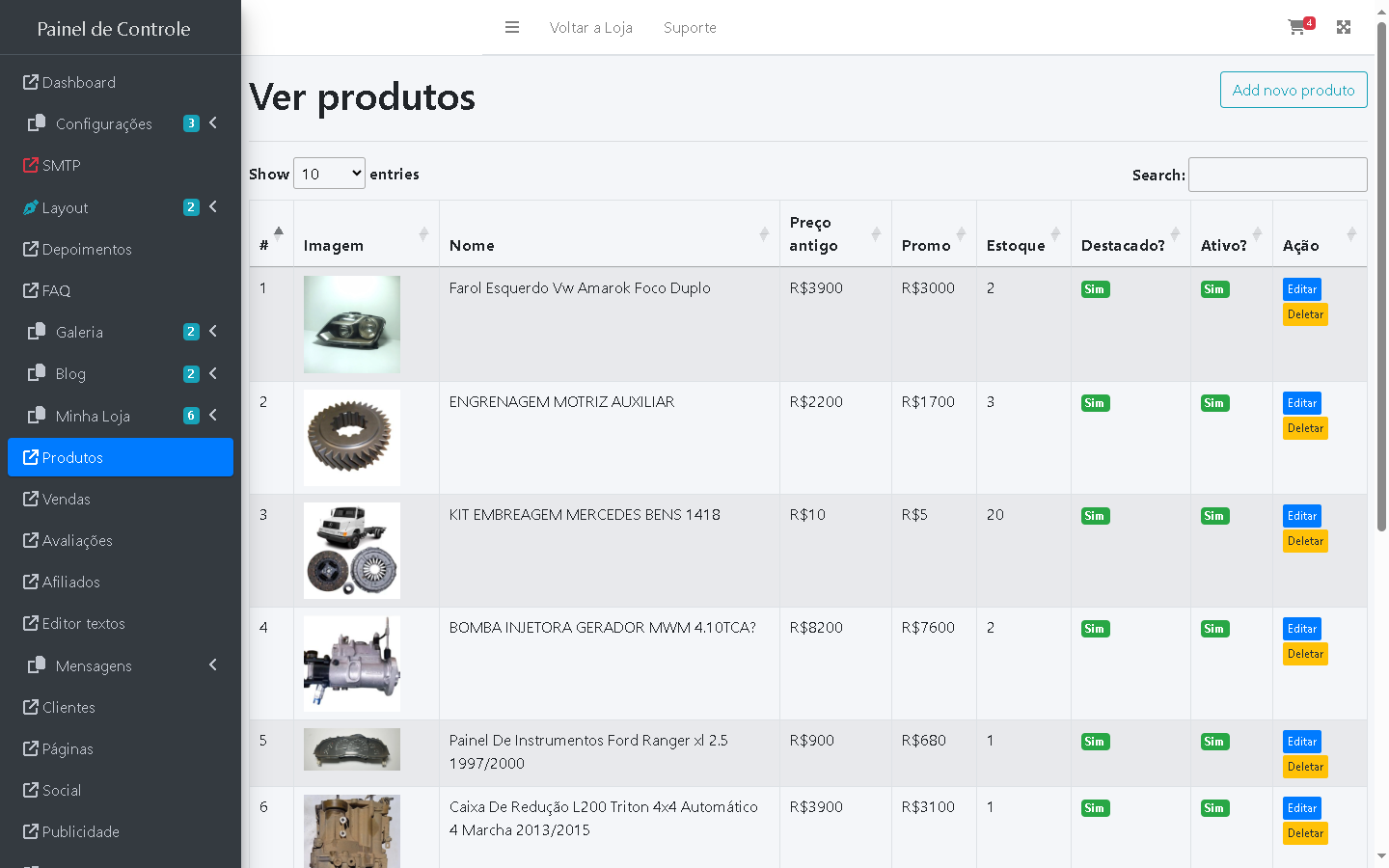This screenshot has width=1389, height=868.
Task: Click the Add novo produto button
Action: pyautogui.click(x=1293, y=90)
